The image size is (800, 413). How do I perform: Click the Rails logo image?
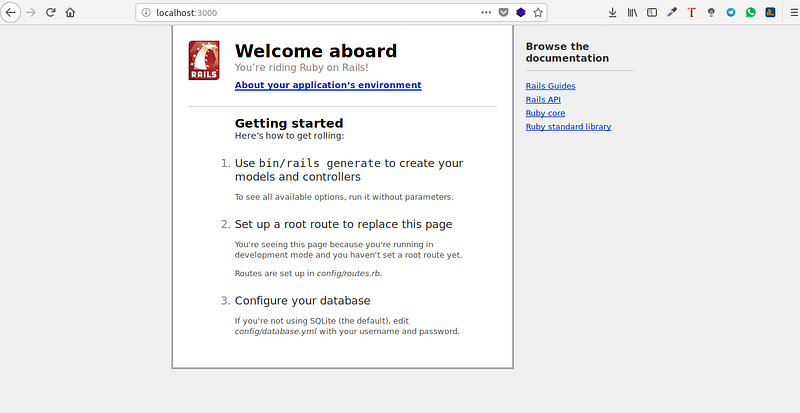[204, 60]
